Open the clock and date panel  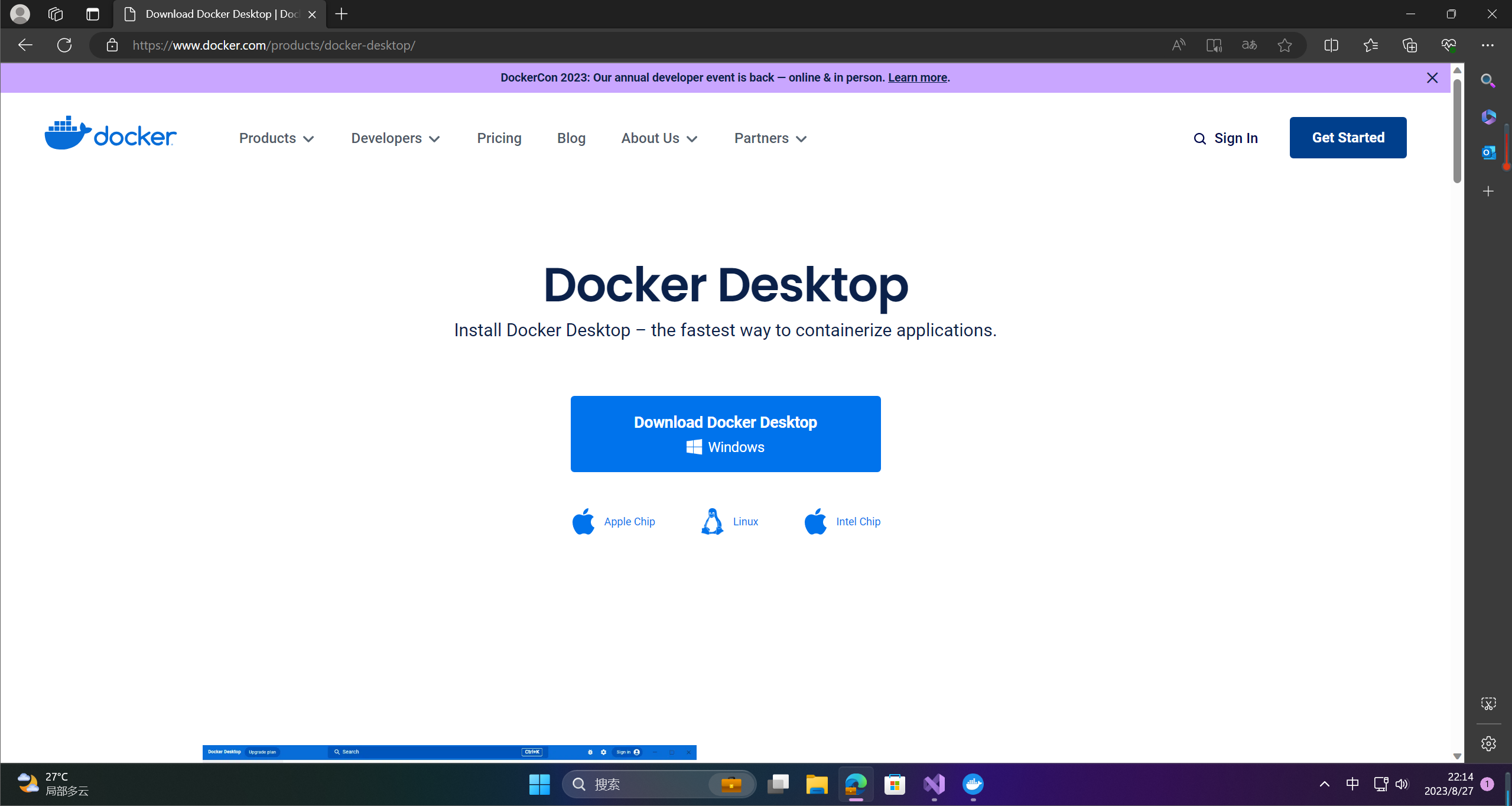click(x=1449, y=784)
